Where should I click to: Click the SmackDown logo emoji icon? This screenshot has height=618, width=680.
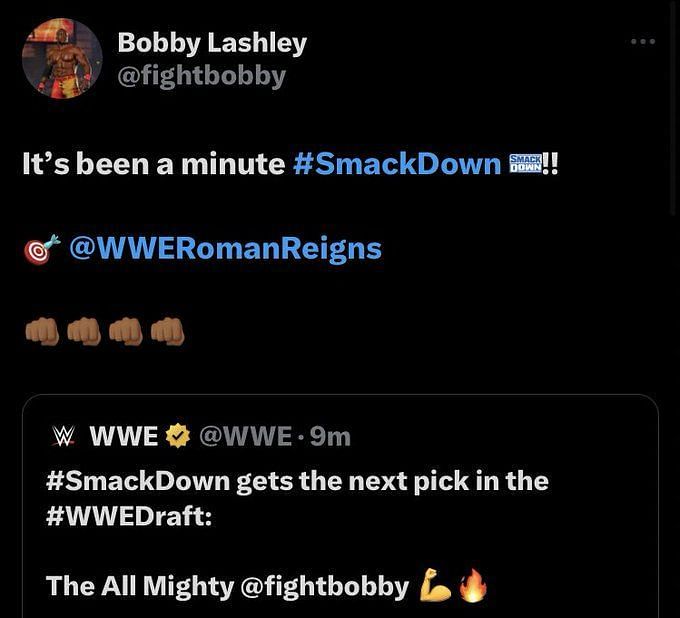click(525, 163)
